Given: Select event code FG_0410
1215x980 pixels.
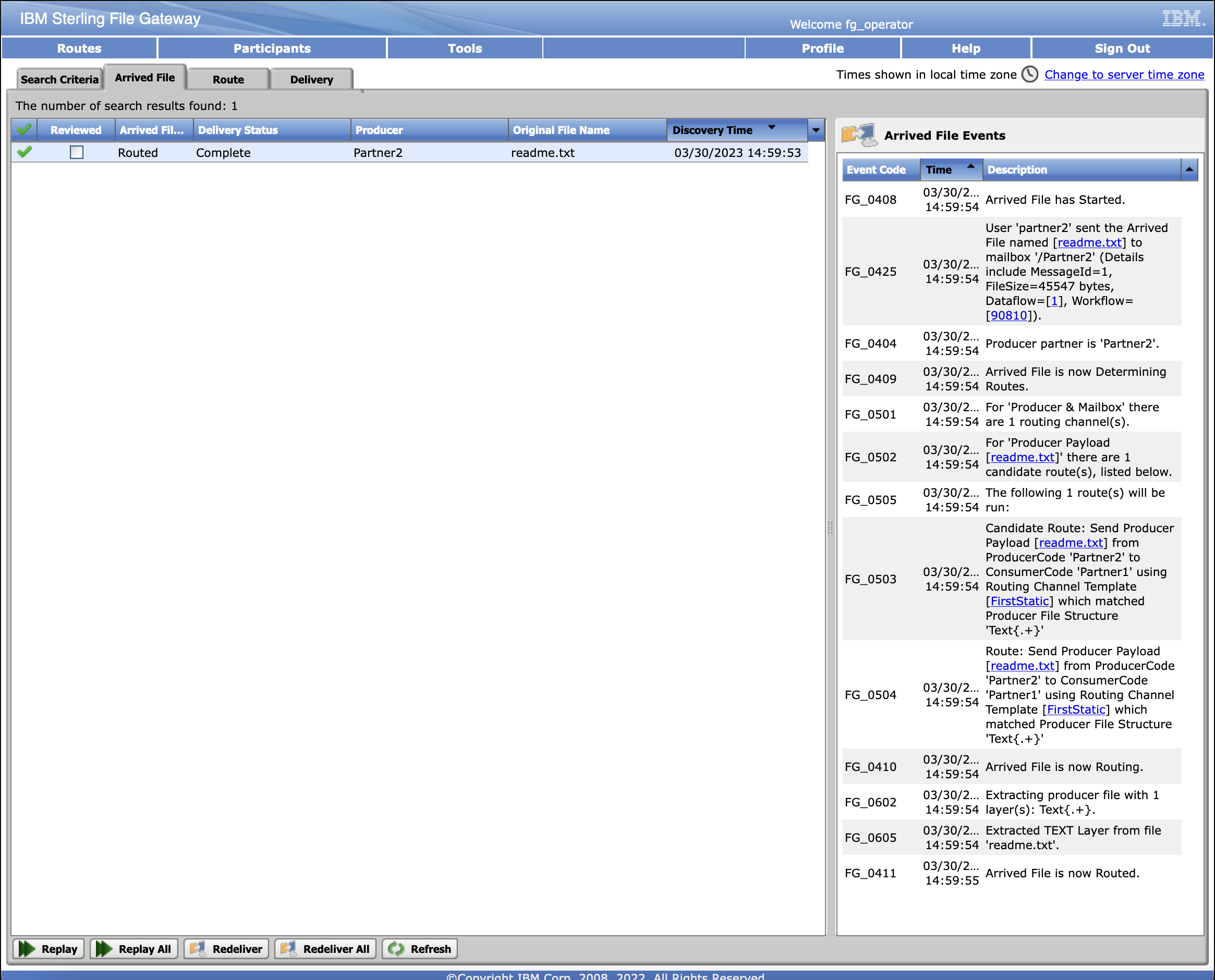Looking at the screenshot, I should [x=870, y=767].
